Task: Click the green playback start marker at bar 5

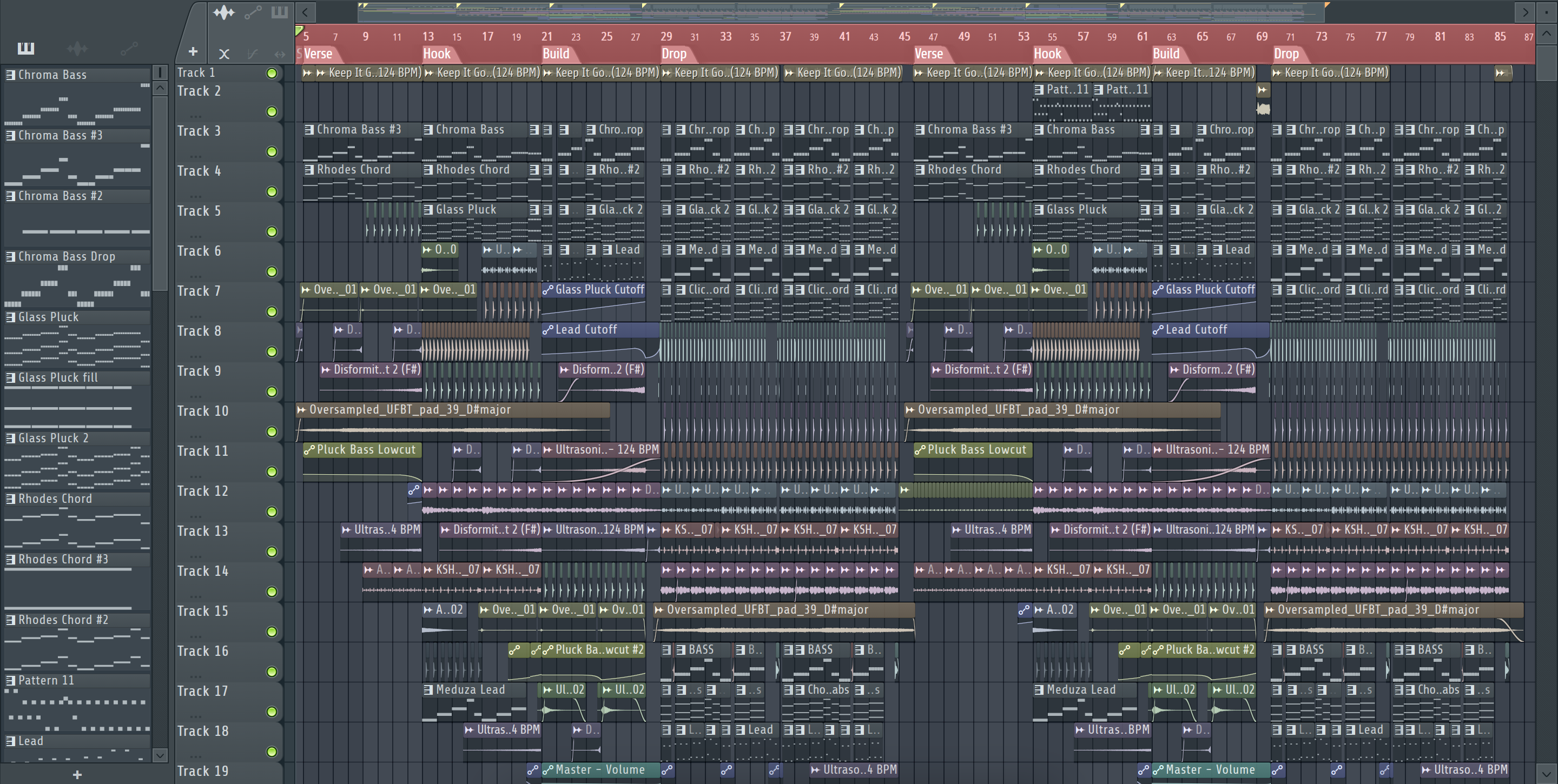Action: pos(299,30)
